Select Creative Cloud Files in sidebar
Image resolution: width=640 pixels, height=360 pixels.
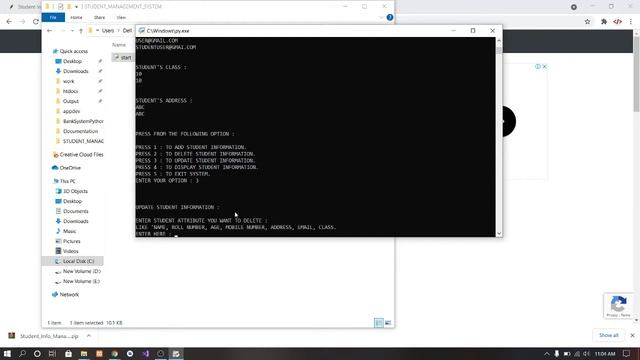click(81, 155)
